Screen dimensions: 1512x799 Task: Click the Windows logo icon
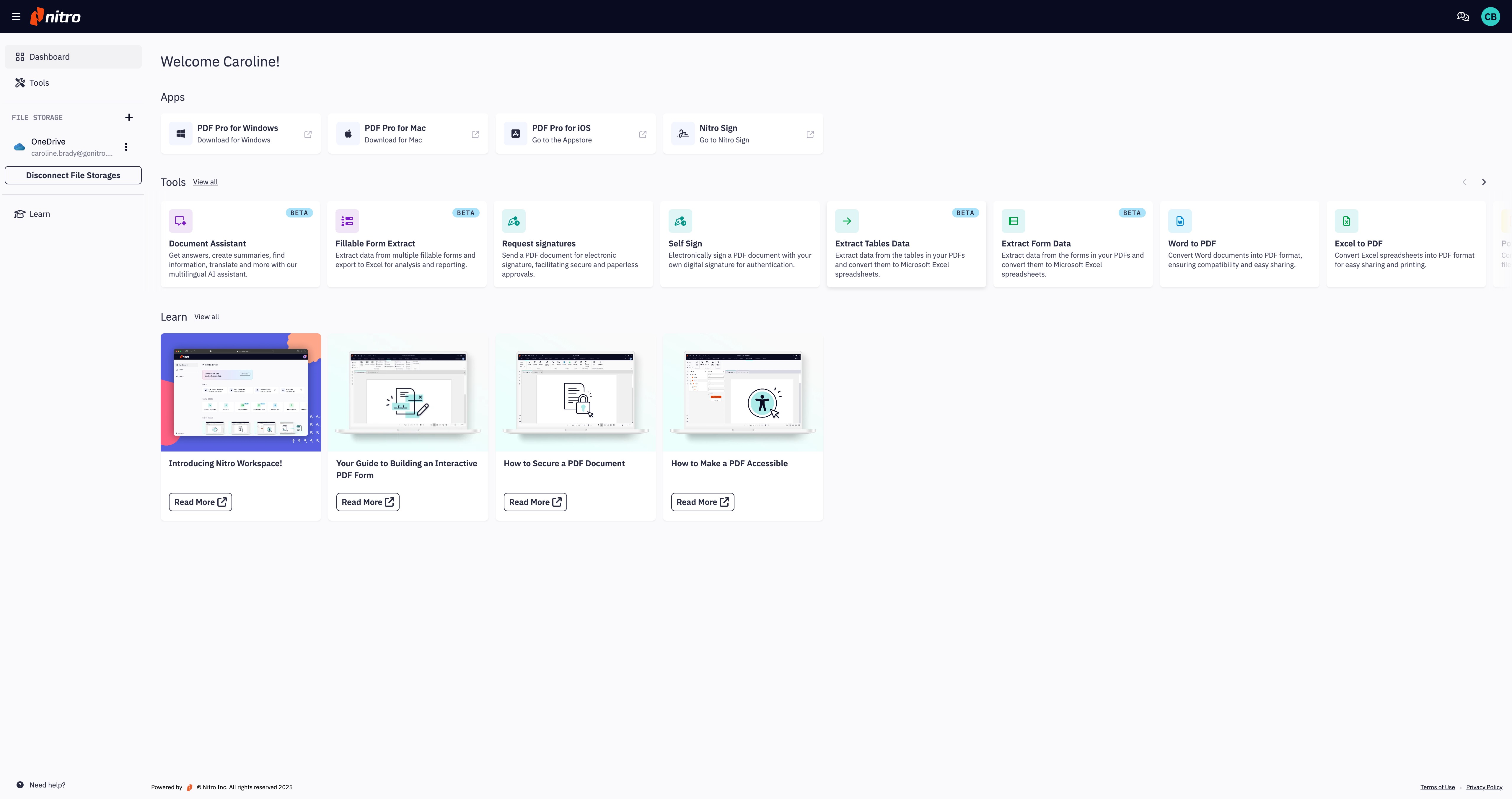click(x=181, y=134)
